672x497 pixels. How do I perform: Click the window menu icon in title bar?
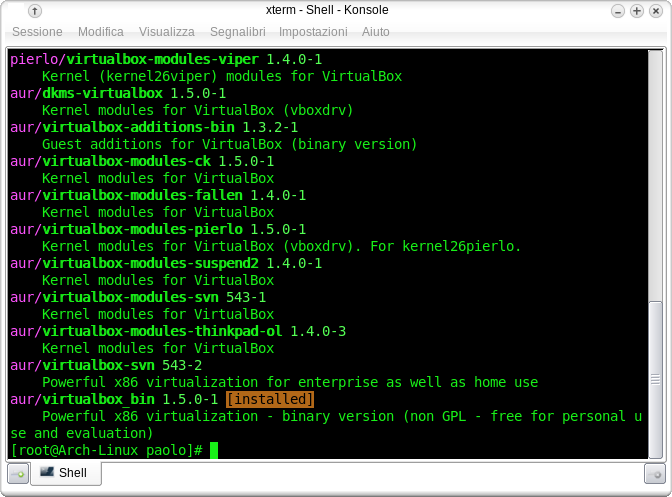[x=35, y=11]
